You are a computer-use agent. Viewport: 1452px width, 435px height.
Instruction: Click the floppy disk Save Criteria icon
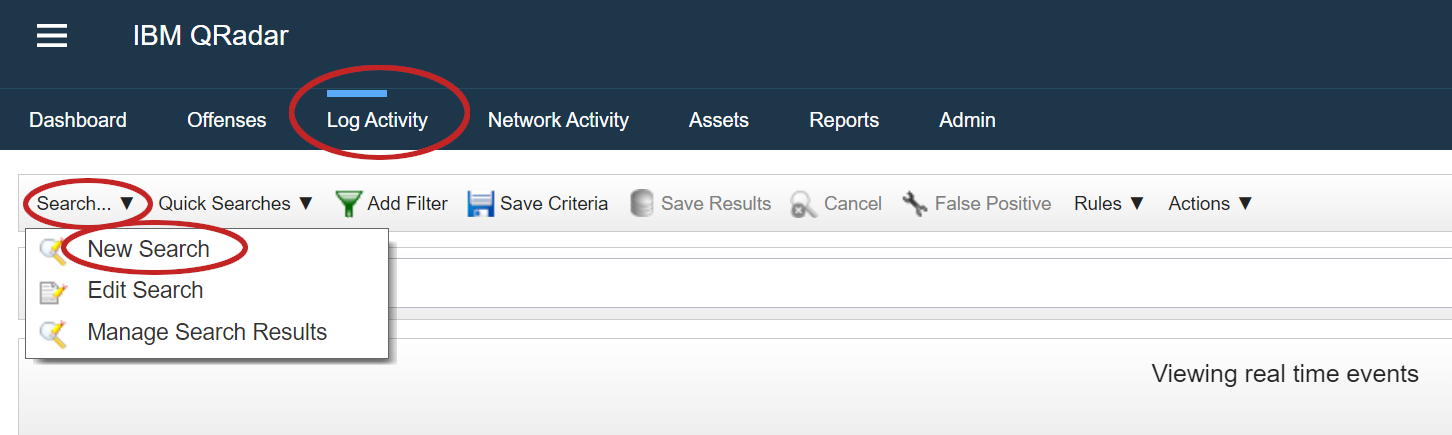pos(481,204)
